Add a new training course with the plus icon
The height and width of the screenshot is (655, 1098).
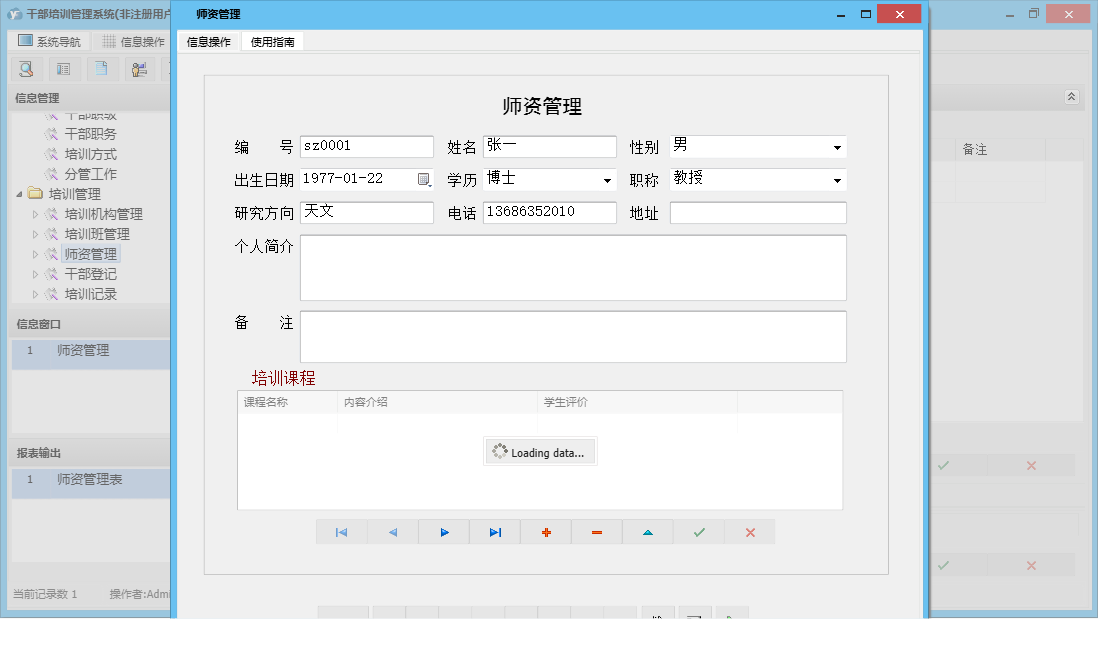(545, 531)
